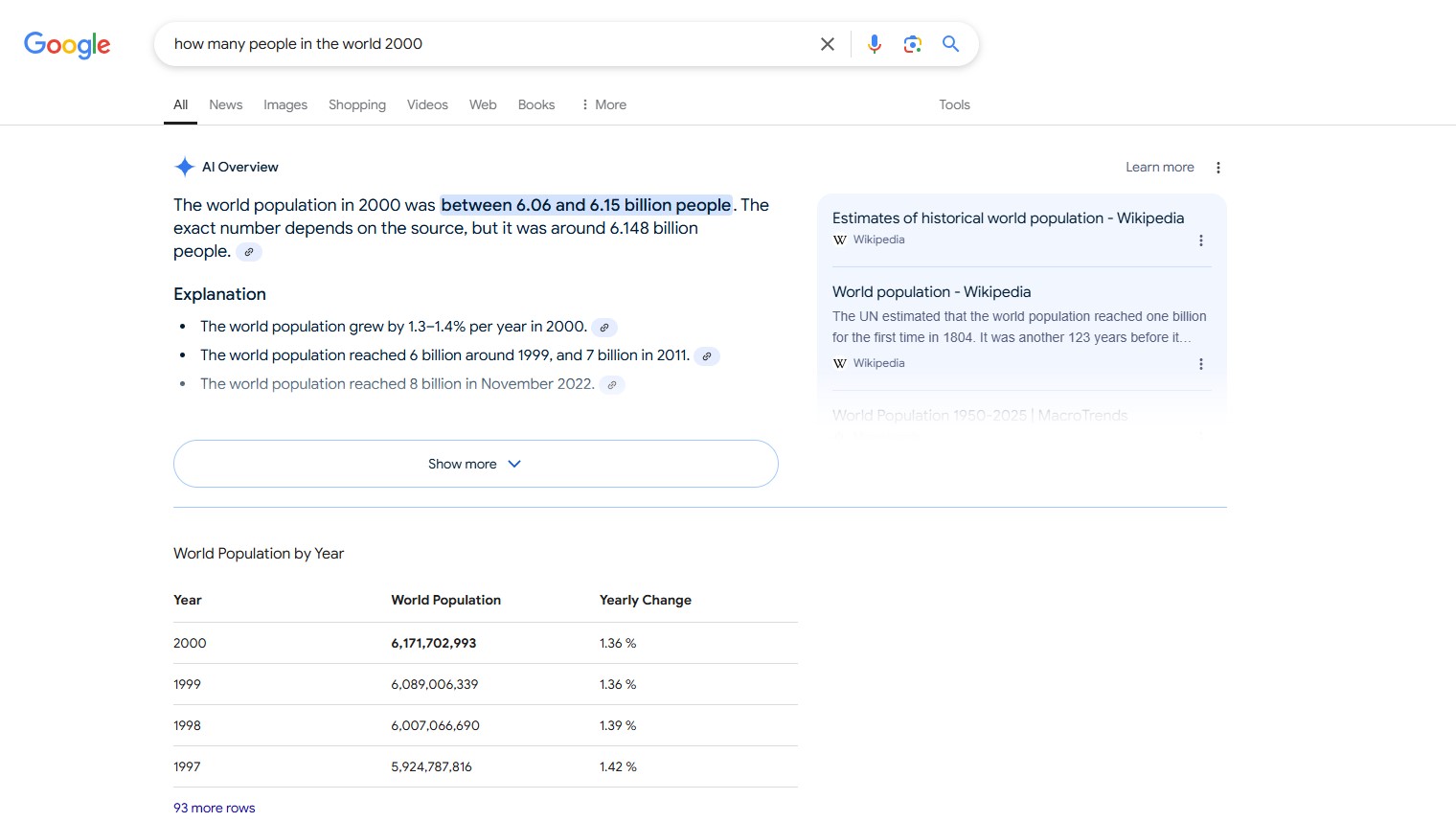Click Wikipedia icon under World population card
Viewport: 1456px width, 822px height.
(840, 364)
